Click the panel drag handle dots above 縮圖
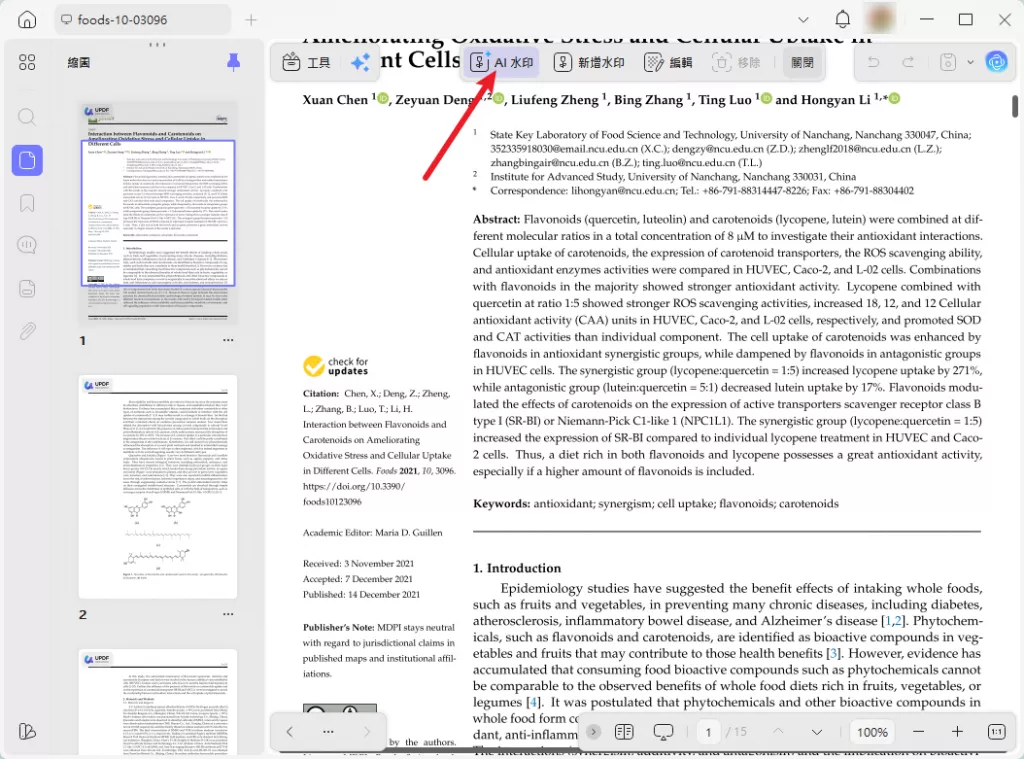This screenshot has width=1024, height=759. [157, 44]
